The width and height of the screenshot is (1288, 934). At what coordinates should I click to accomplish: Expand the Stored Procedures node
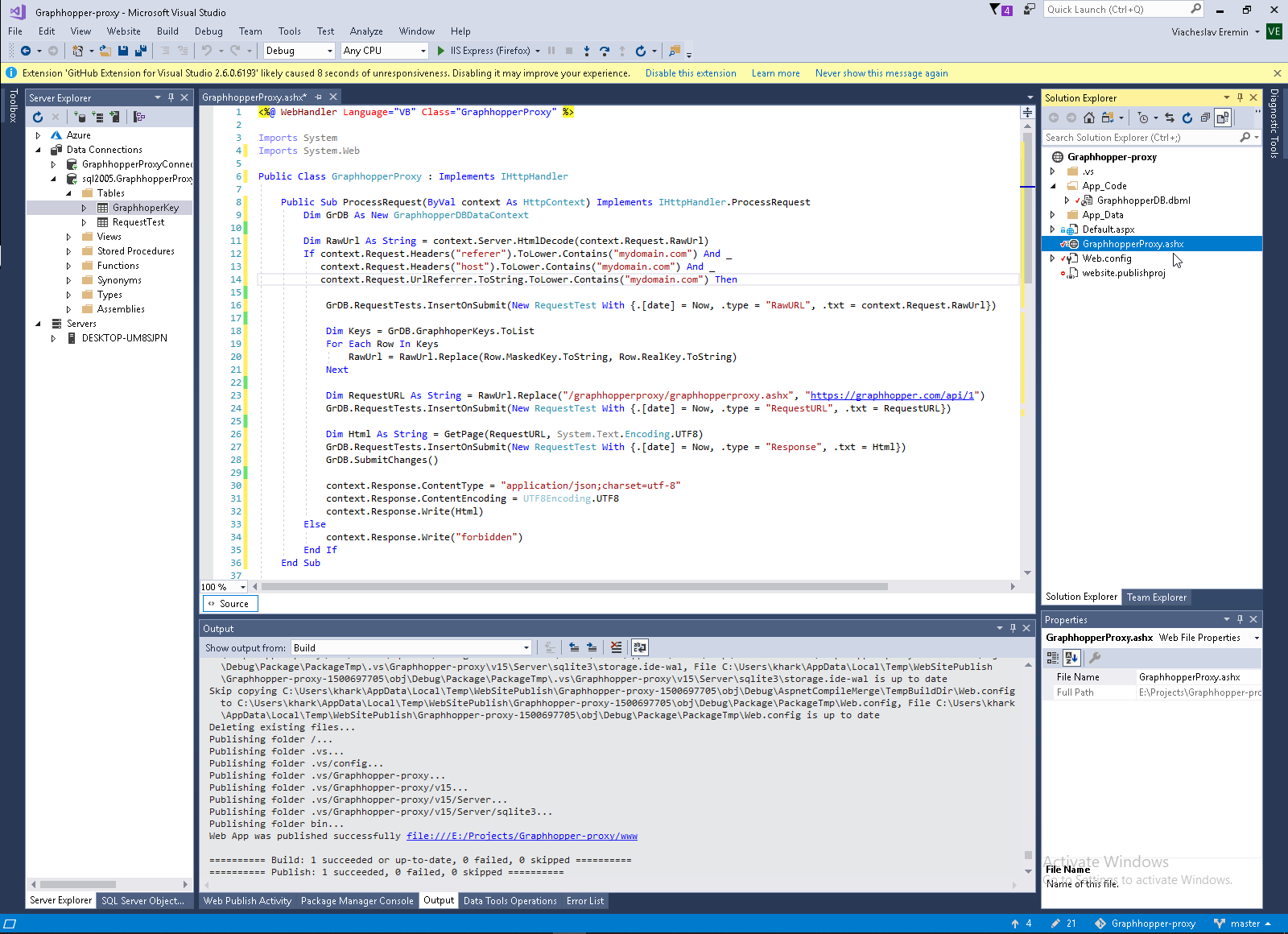68,251
